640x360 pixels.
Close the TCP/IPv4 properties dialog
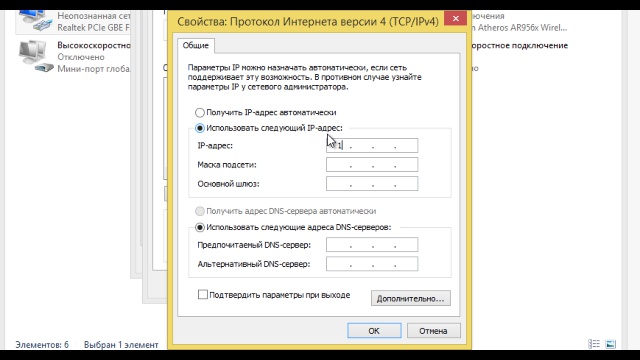point(456,18)
